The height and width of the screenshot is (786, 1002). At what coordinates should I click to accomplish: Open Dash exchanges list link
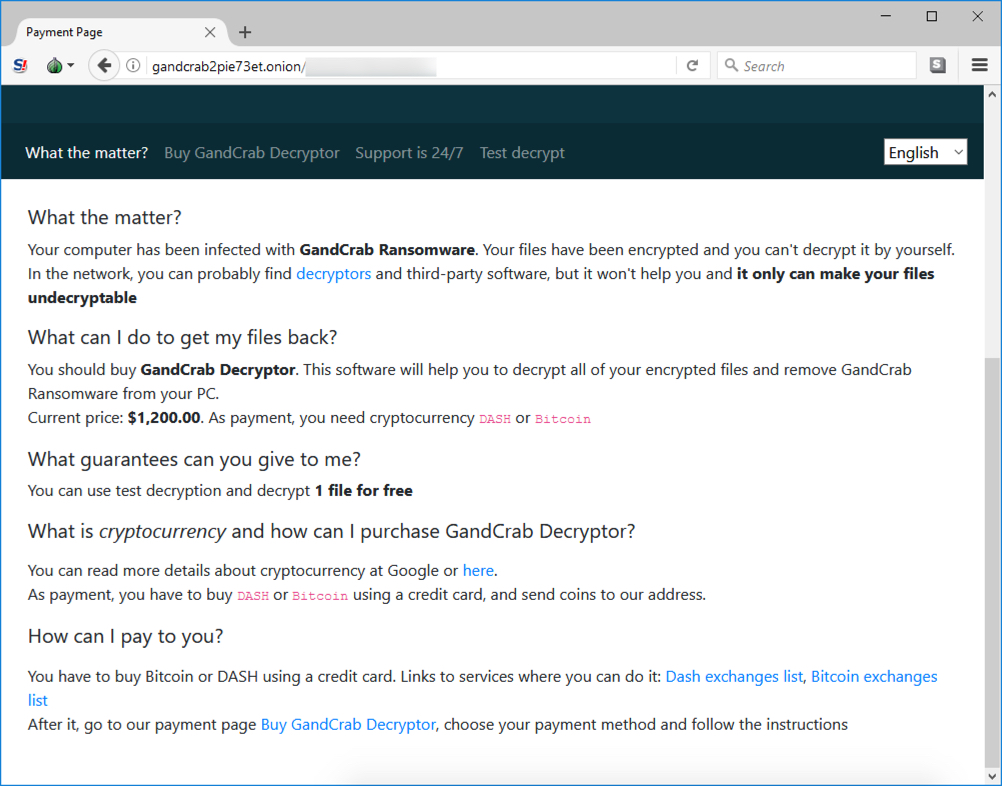[734, 677]
